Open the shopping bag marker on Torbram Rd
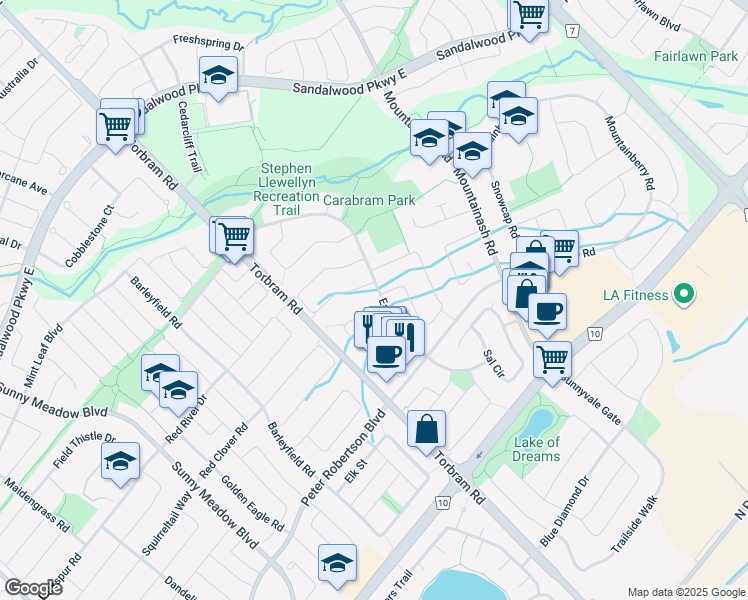 (x=426, y=429)
